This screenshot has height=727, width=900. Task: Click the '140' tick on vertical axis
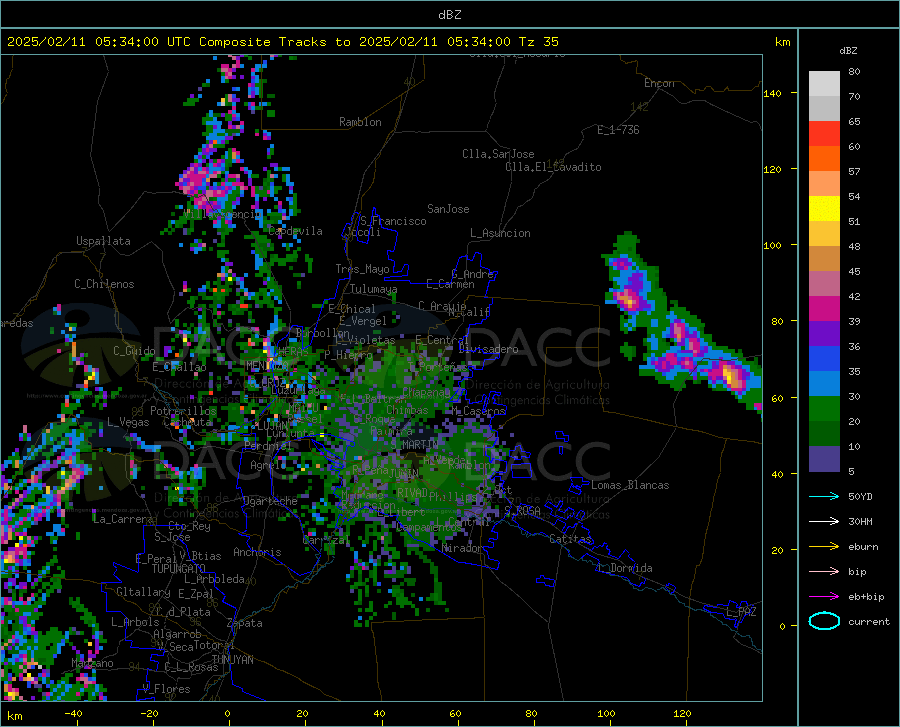773,93
